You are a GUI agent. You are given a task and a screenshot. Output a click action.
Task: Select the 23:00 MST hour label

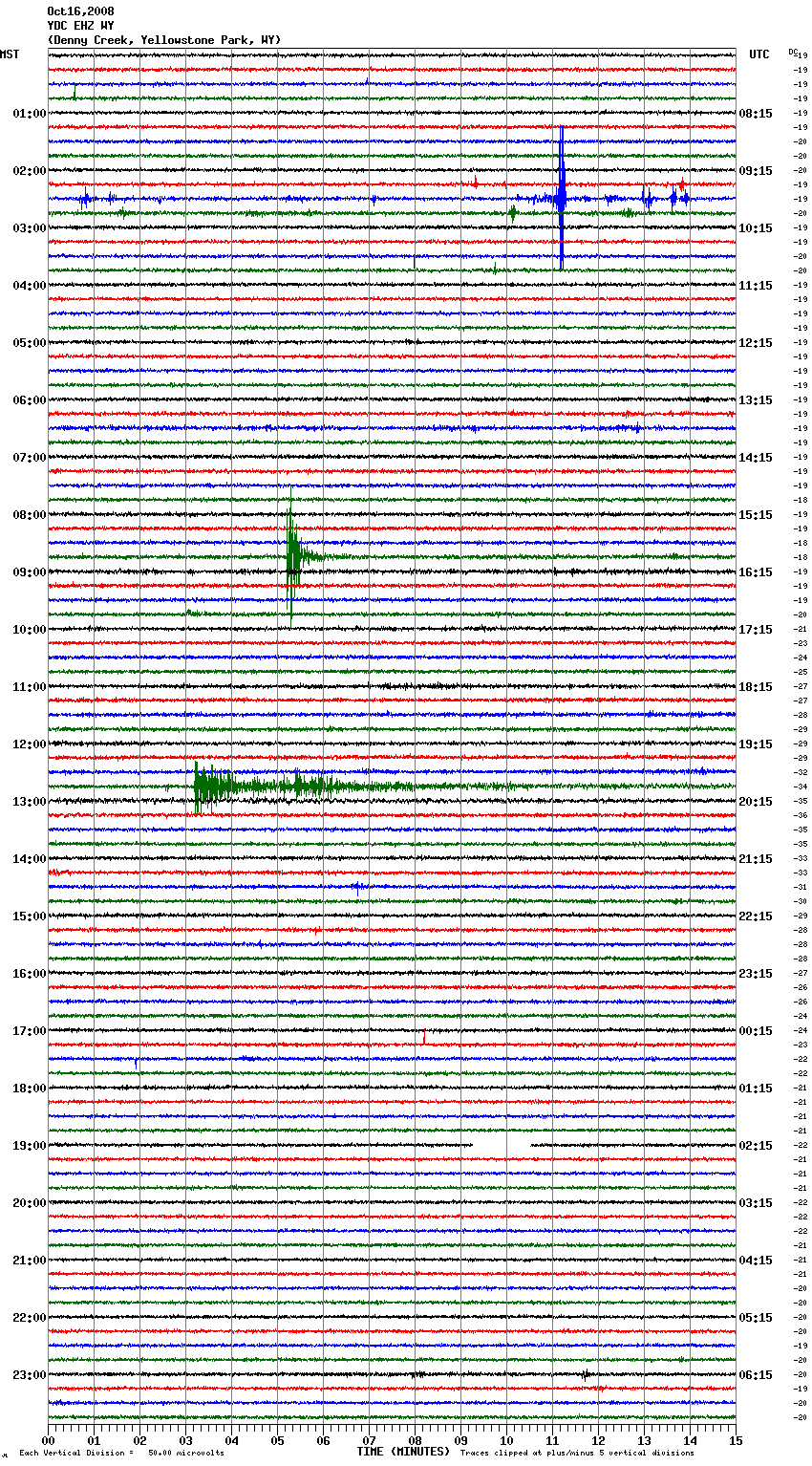point(30,1375)
